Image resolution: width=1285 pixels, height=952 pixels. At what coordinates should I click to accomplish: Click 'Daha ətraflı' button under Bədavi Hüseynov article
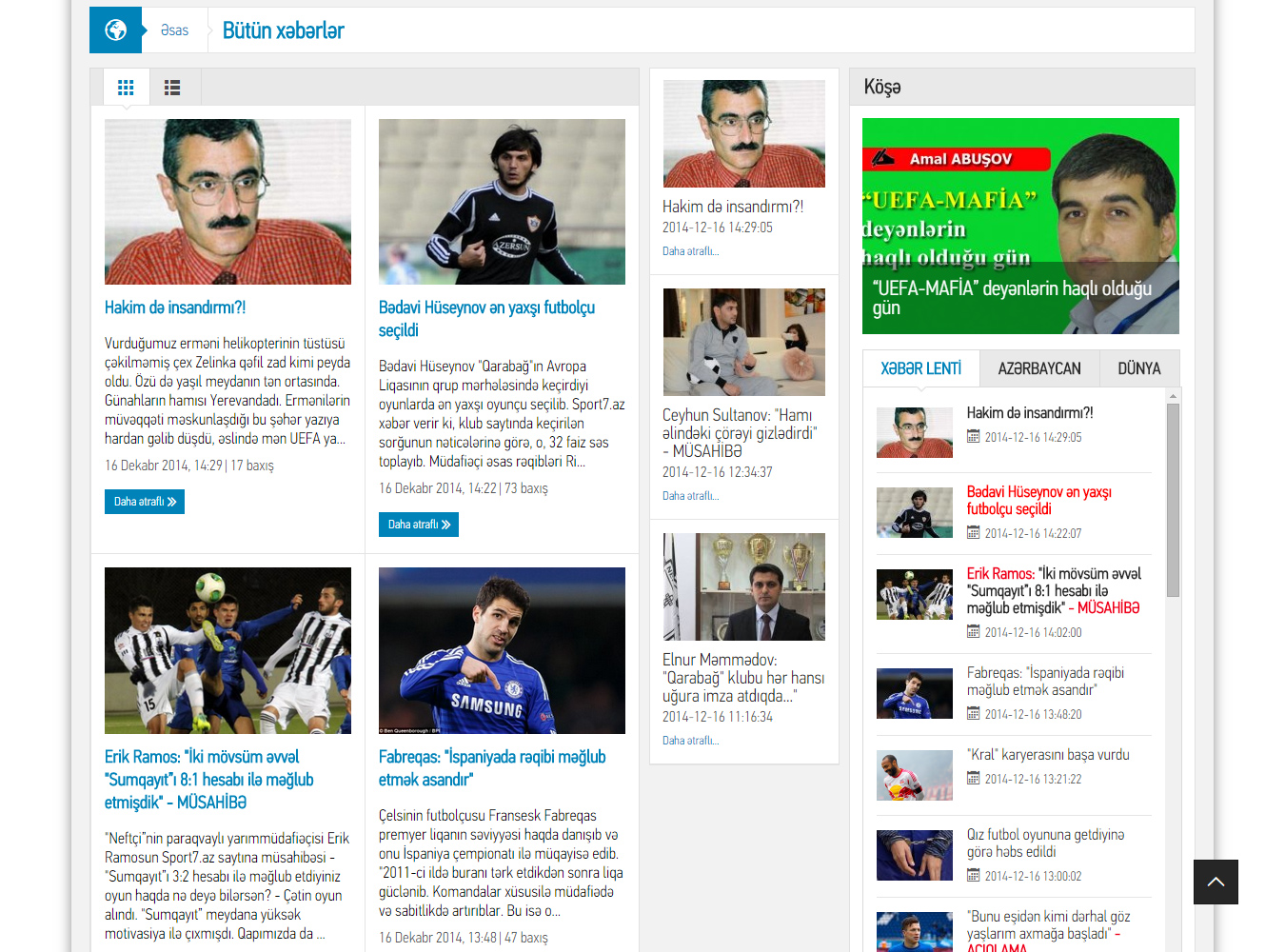coord(419,525)
